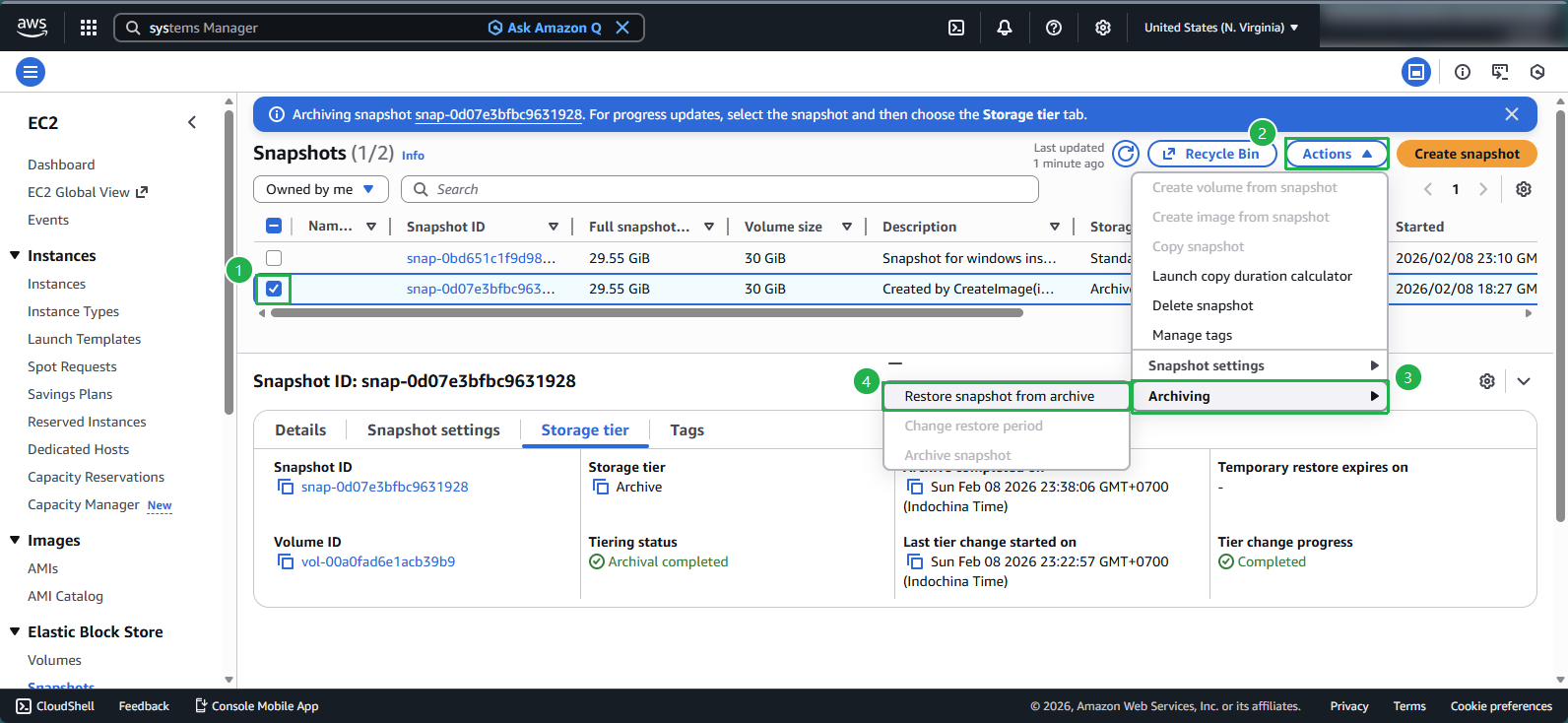Open Console Mobile App footer link
This screenshot has height=723, width=1568.
click(x=256, y=706)
